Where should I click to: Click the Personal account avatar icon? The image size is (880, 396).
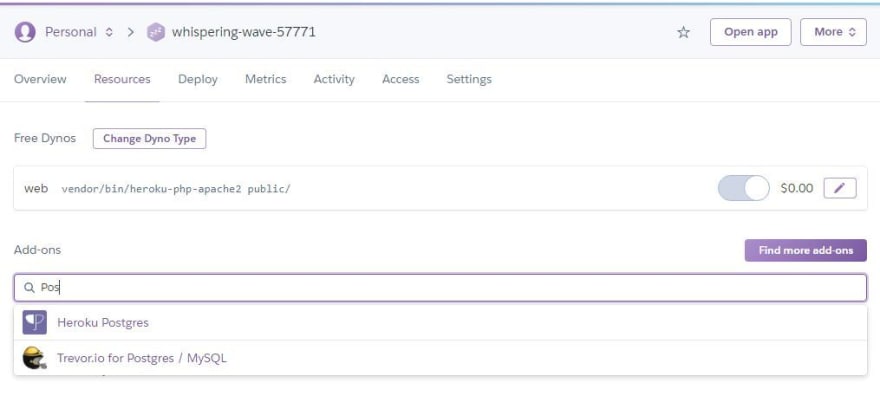point(25,32)
